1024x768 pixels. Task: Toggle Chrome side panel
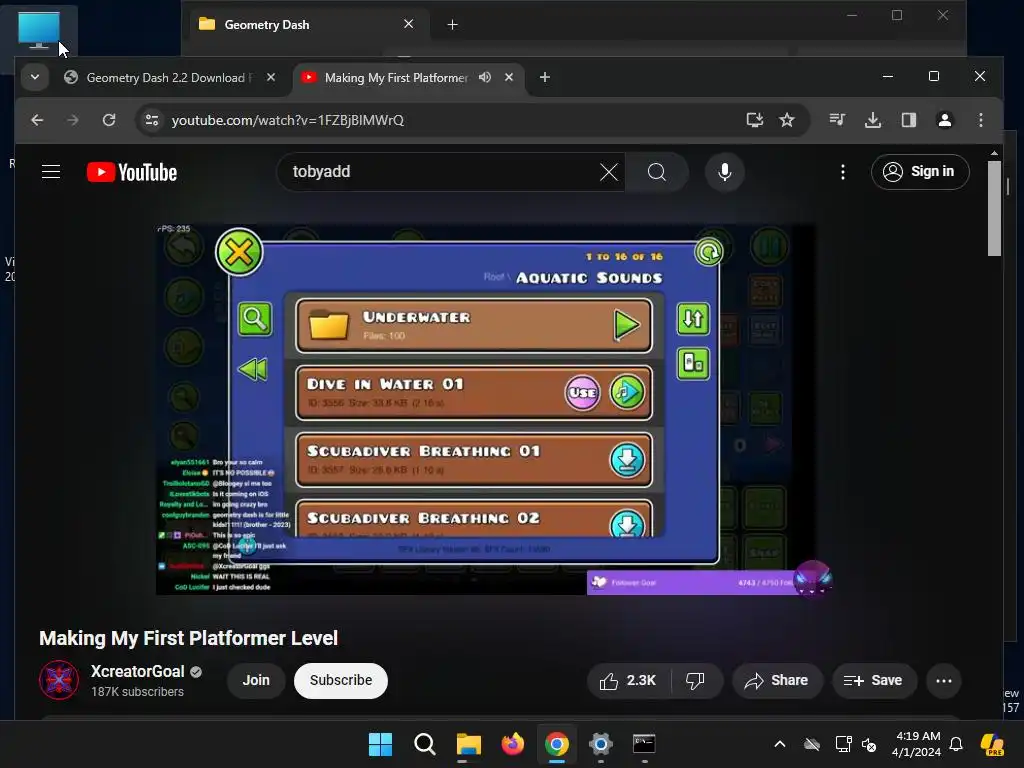[x=908, y=120]
